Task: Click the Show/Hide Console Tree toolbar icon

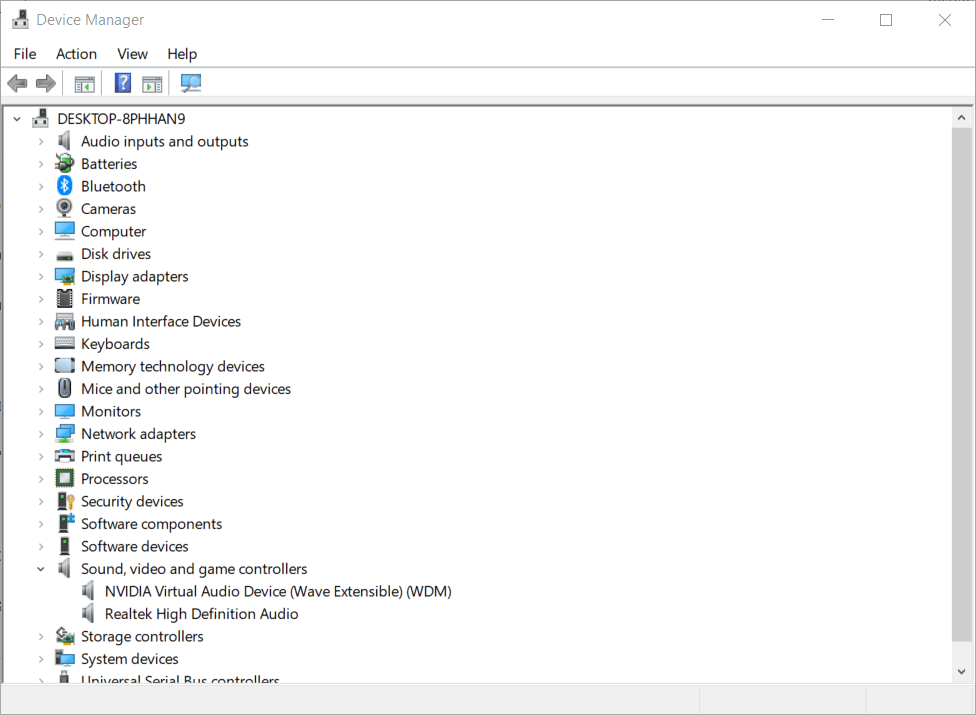Action: (84, 83)
